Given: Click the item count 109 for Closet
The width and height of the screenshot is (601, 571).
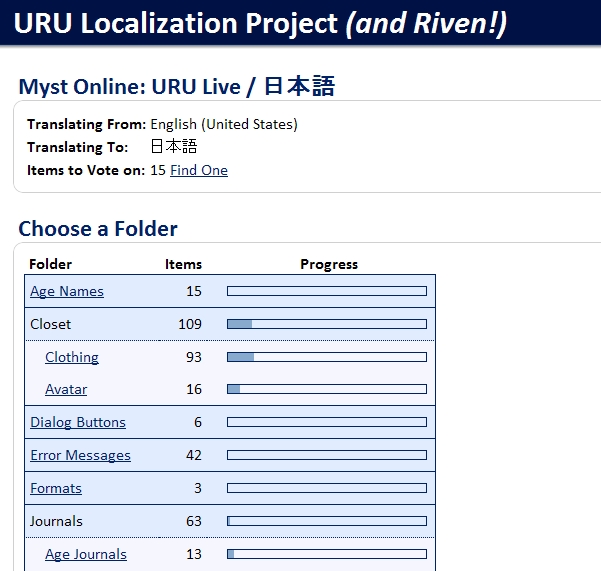Looking at the screenshot, I should coord(190,324).
